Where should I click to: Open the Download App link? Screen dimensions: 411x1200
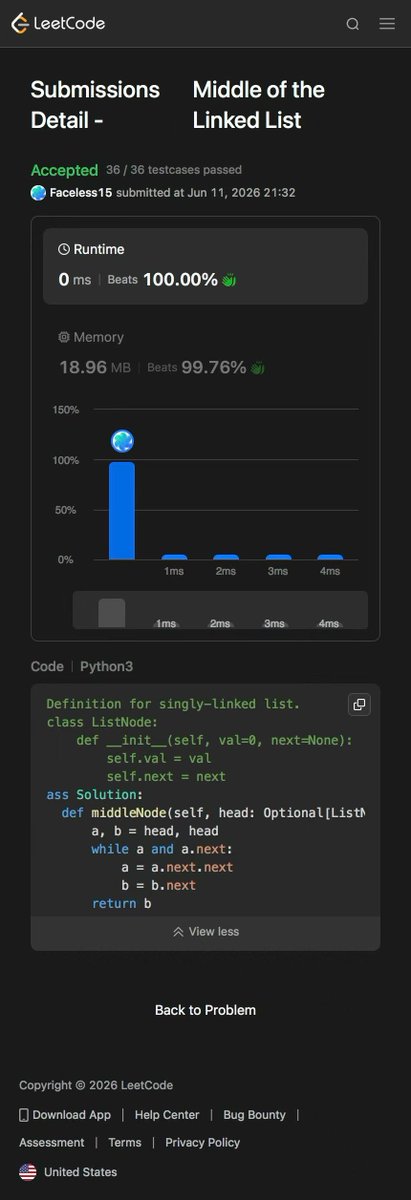click(x=65, y=1115)
